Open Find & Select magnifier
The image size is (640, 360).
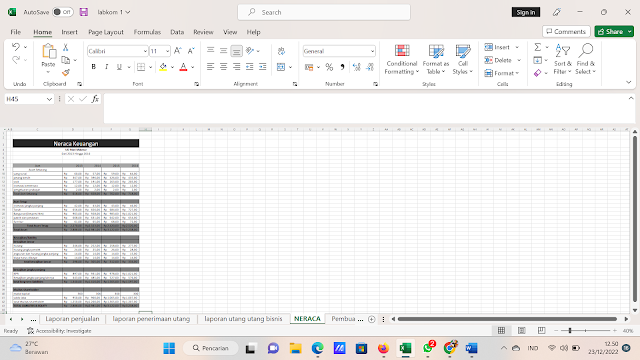click(586, 60)
